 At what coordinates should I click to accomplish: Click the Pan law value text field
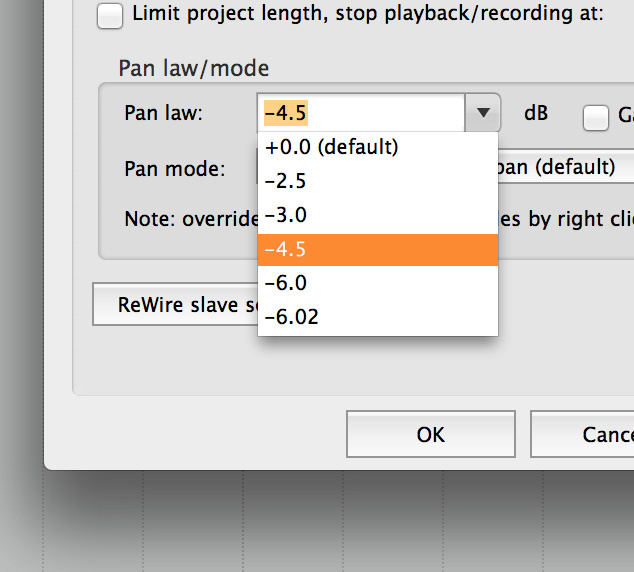tap(360, 113)
